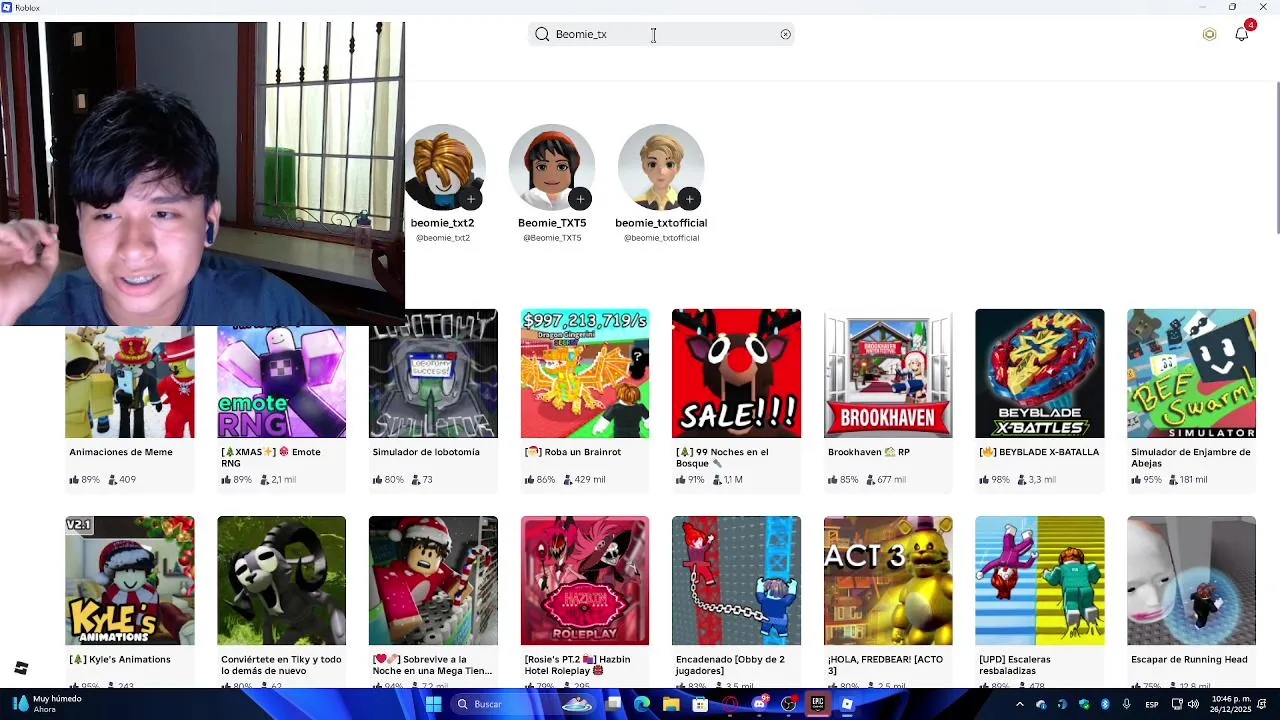Open OBS Studio from the taskbar

tap(789, 704)
